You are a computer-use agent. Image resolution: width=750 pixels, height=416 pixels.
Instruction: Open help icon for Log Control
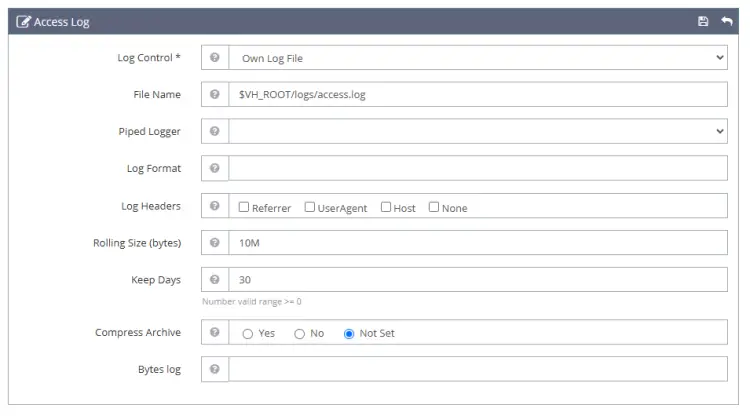[215, 57]
